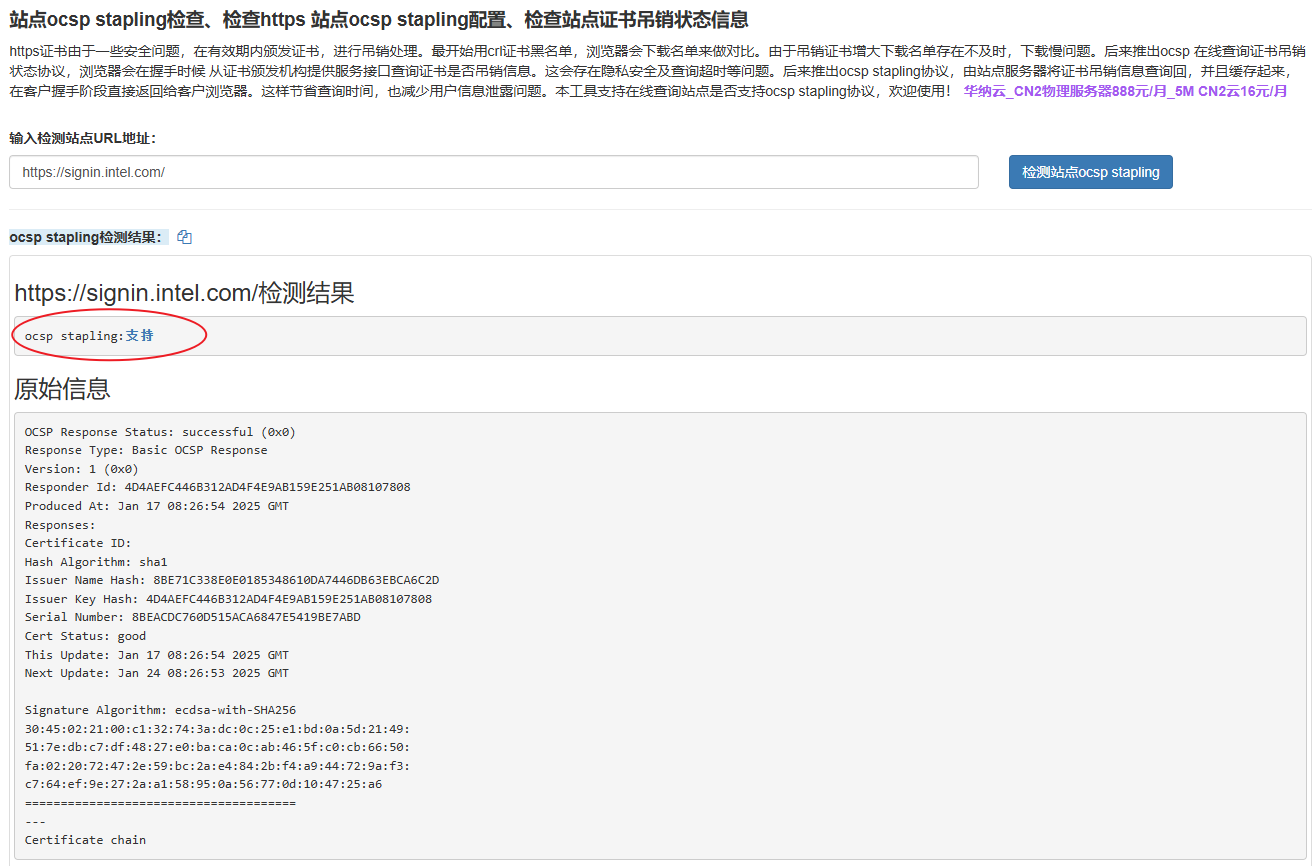Click the Cert Status: good line
The height and width of the screenshot is (866, 1313).
tap(85, 636)
